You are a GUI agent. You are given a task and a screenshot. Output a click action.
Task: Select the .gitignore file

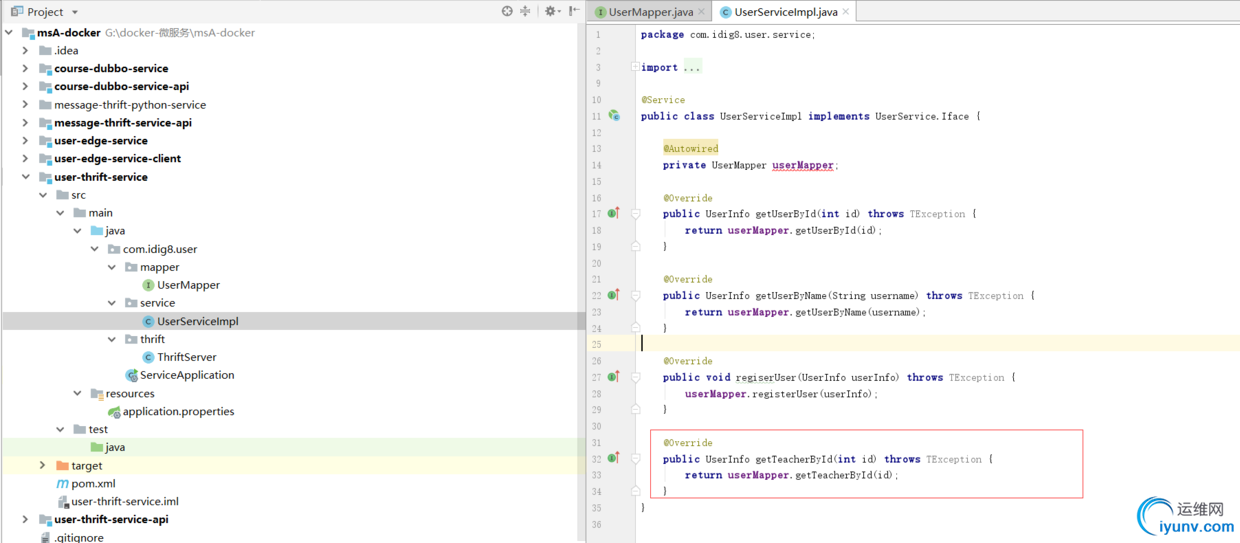[78, 538]
